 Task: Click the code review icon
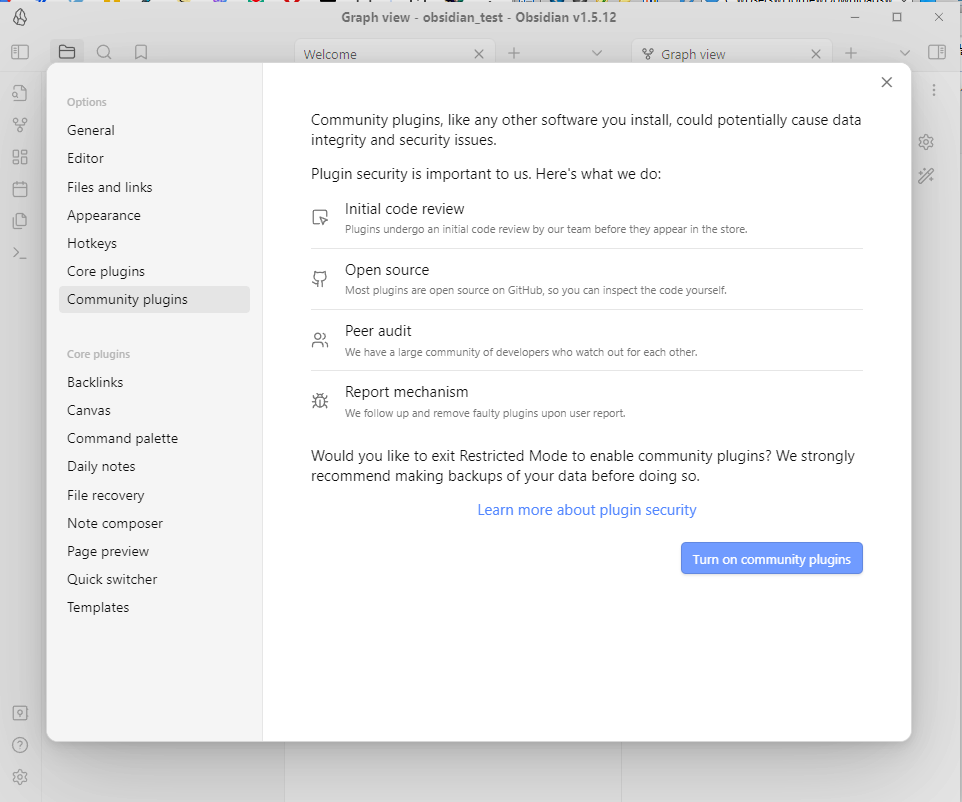(x=320, y=218)
